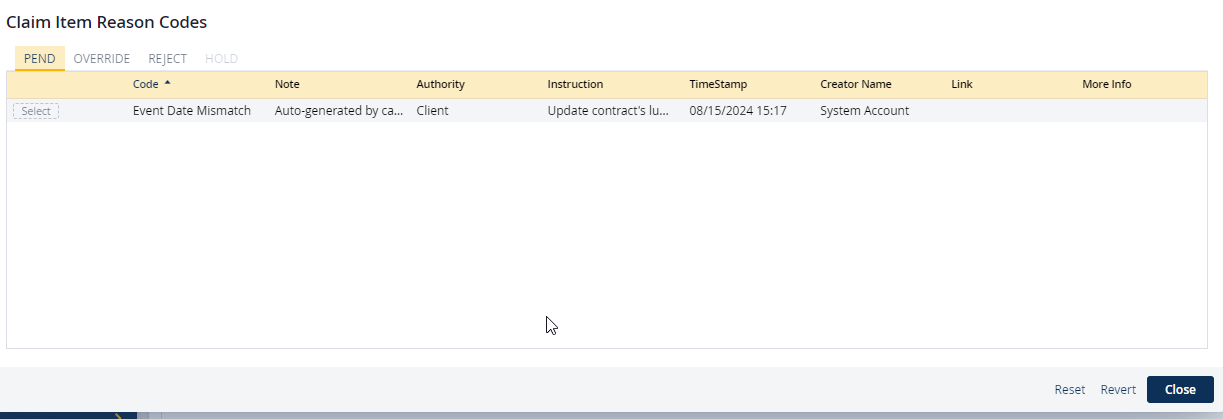
Task: Open the OVERRIDE tab
Action: [102, 59]
